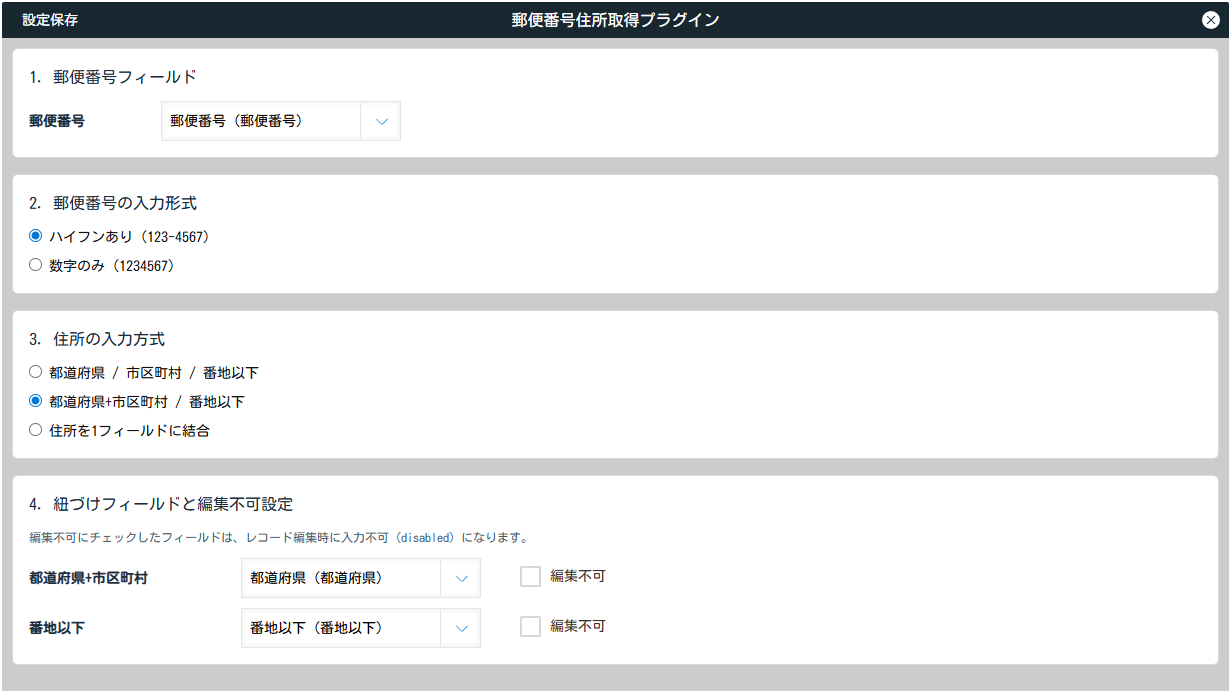This screenshot has width=1232, height=693.
Task: Open the 都道府県（都道府県） combo box
Action: pos(340,578)
